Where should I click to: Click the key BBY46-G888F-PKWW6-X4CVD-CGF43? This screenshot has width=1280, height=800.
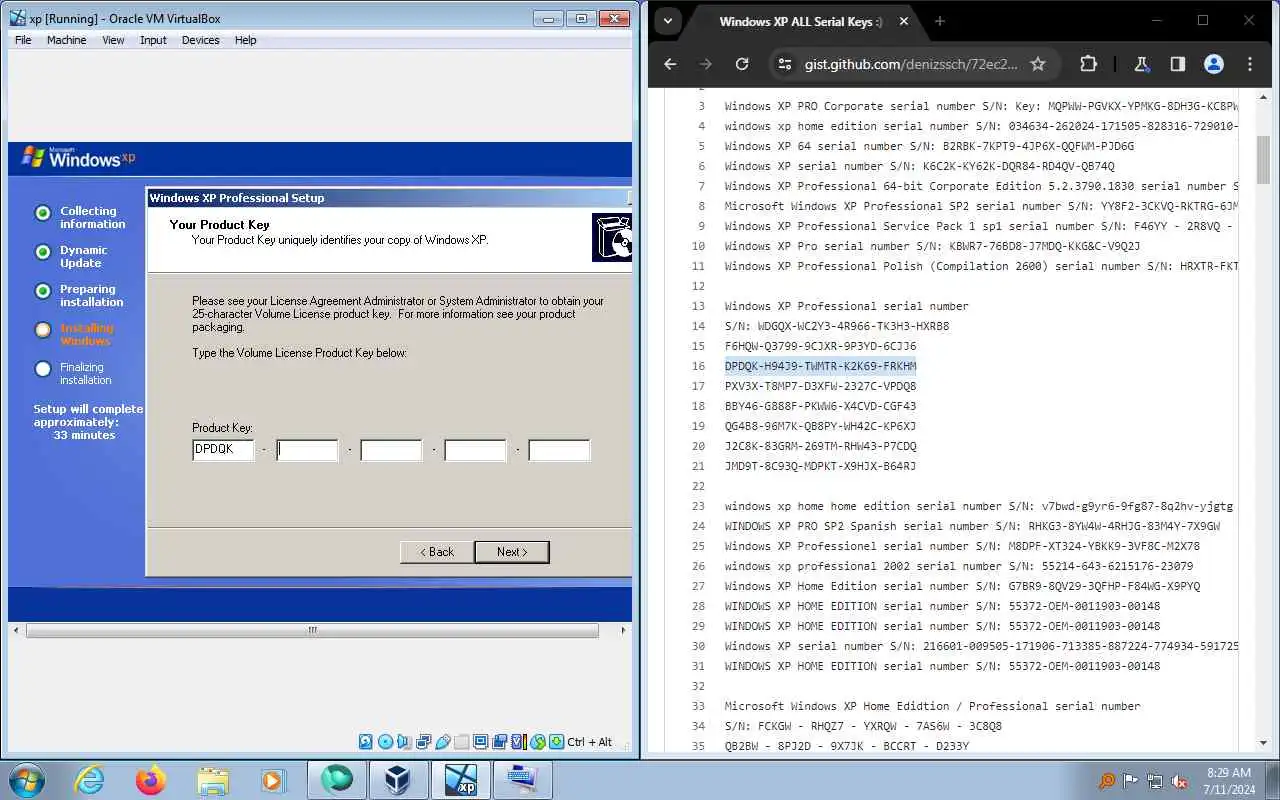820,406
